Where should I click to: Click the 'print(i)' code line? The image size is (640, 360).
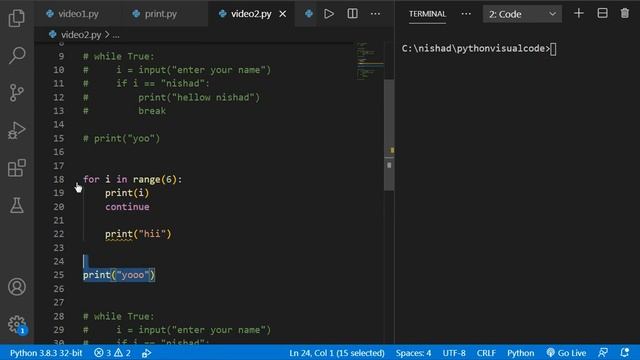pyautogui.click(x=127, y=193)
